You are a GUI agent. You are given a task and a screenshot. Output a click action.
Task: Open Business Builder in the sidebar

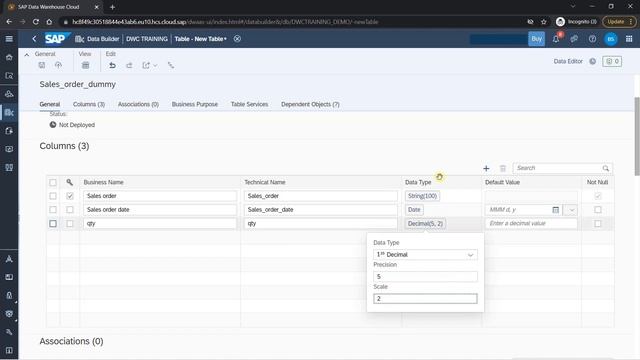(9, 94)
